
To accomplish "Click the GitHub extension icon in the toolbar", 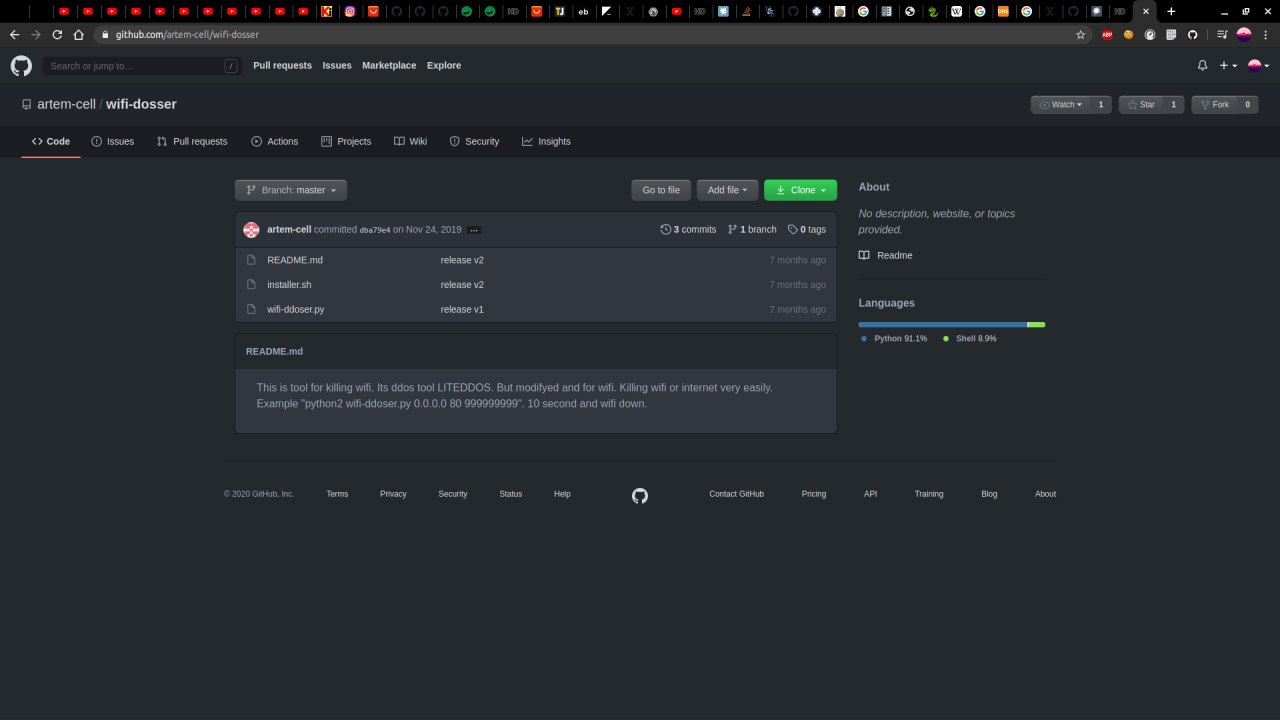I will [x=1192, y=34].
